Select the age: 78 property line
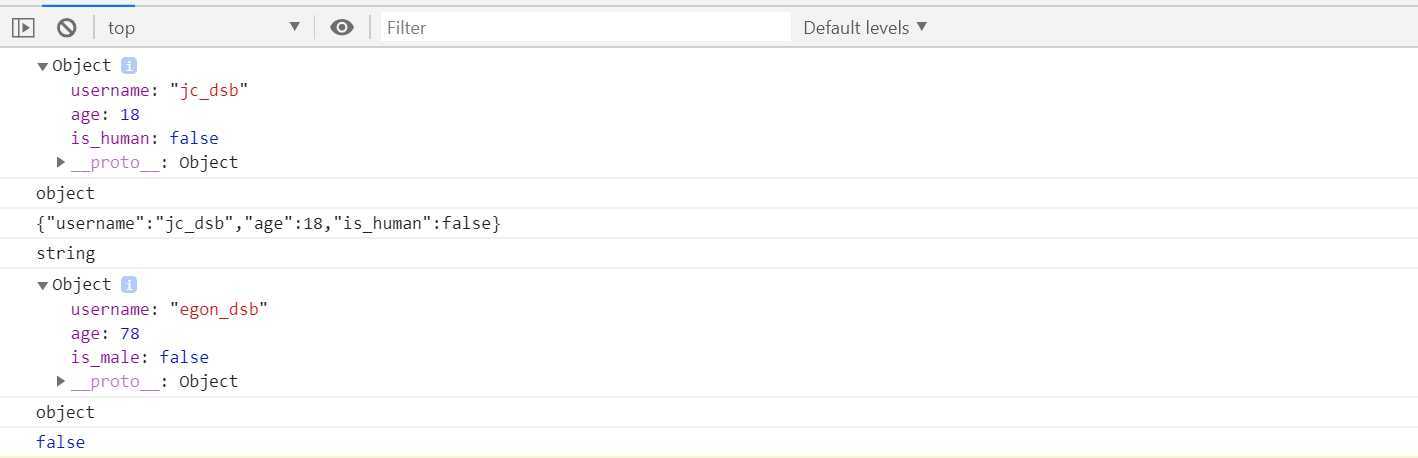The width and height of the screenshot is (1418, 458). 105,333
